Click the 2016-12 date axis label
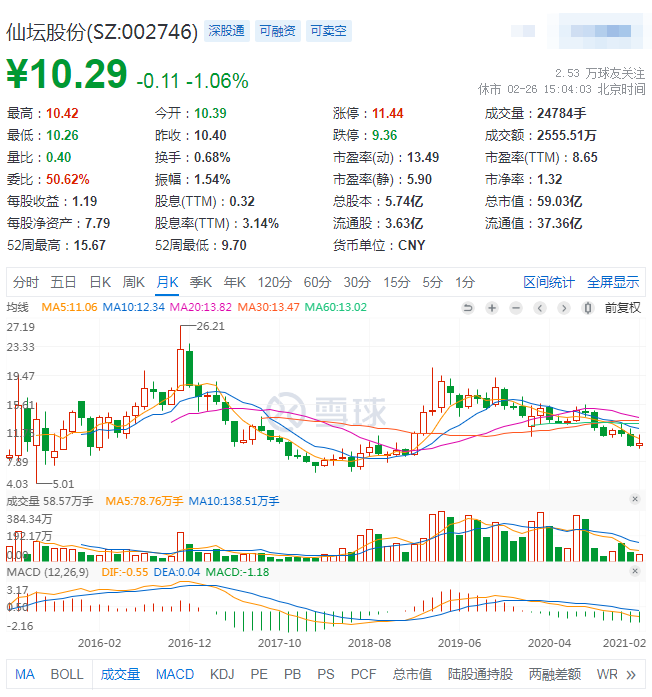The height and width of the screenshot is (697, 652). click(189, 643)
